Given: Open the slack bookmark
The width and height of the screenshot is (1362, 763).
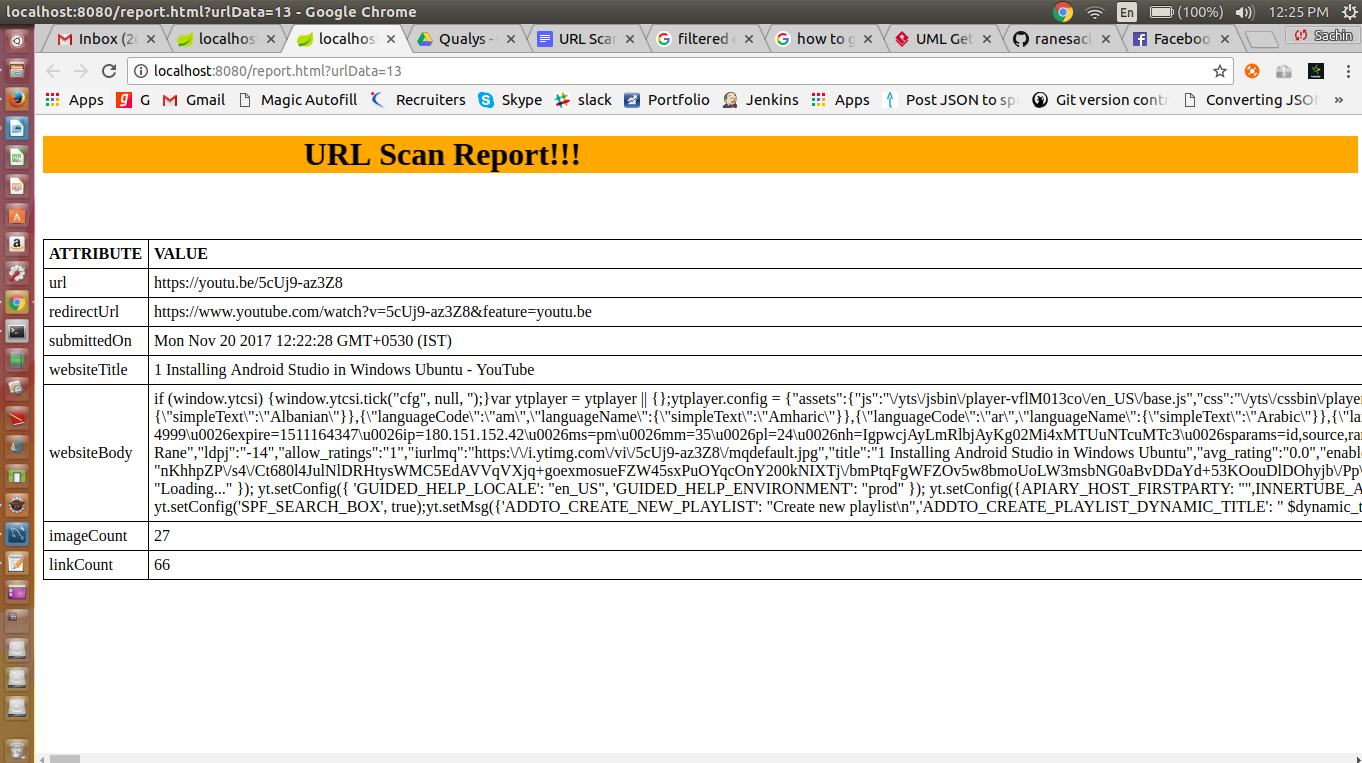Looking at the screenshot, I should (583, 100).
